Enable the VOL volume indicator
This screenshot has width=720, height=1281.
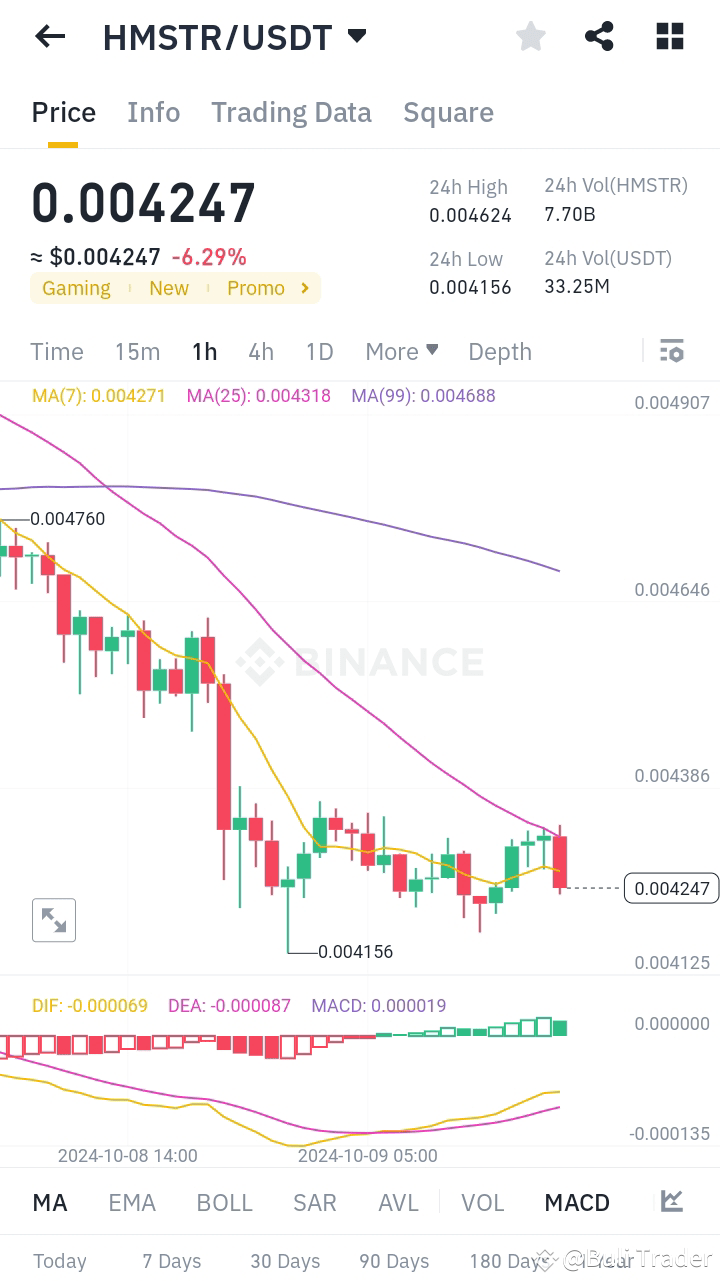483,1202
